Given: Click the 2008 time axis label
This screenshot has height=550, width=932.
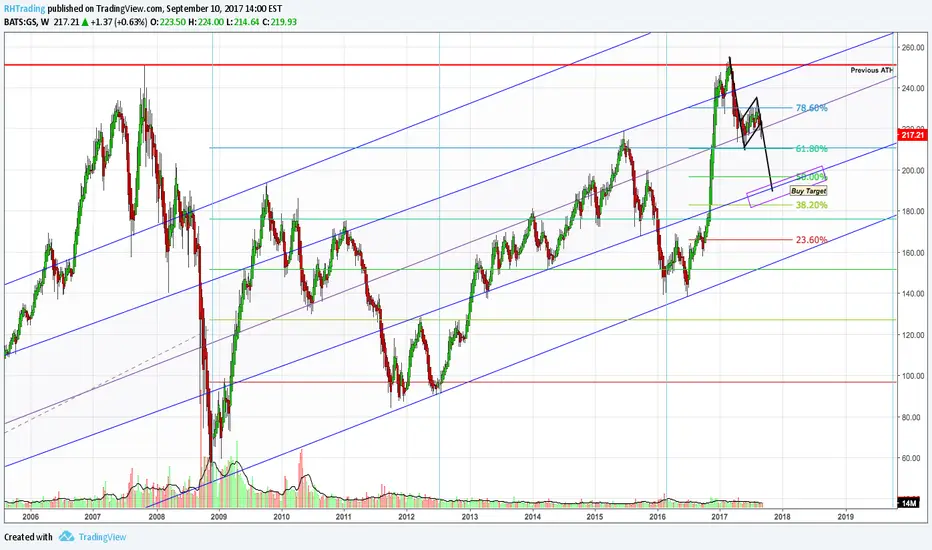Looking at the screenshot, I should (x=156, y=517).
